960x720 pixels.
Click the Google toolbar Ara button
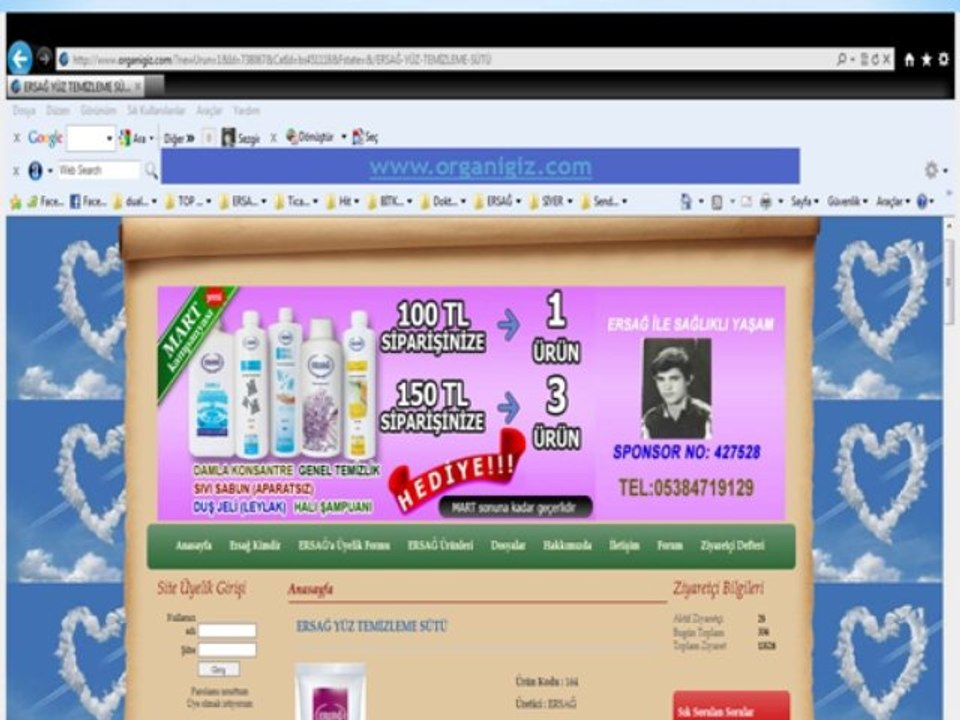click(x=133, y=138)
